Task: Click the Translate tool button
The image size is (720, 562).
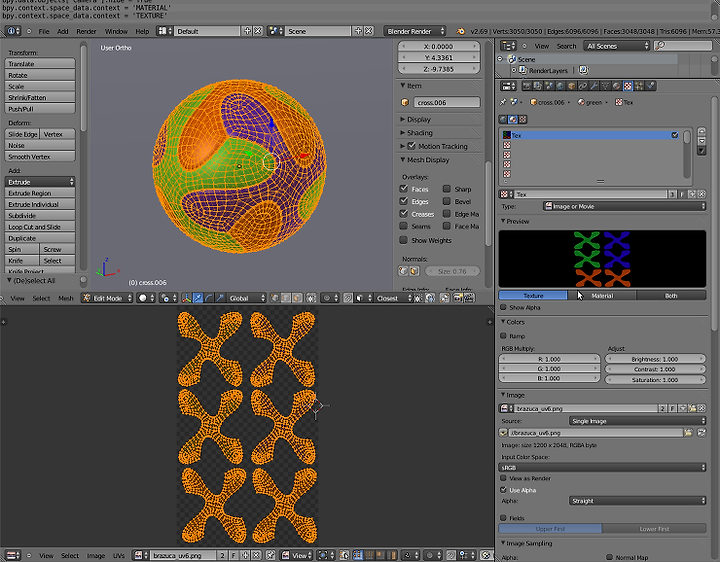Action: pyautogui.click(x=40, y=64)
